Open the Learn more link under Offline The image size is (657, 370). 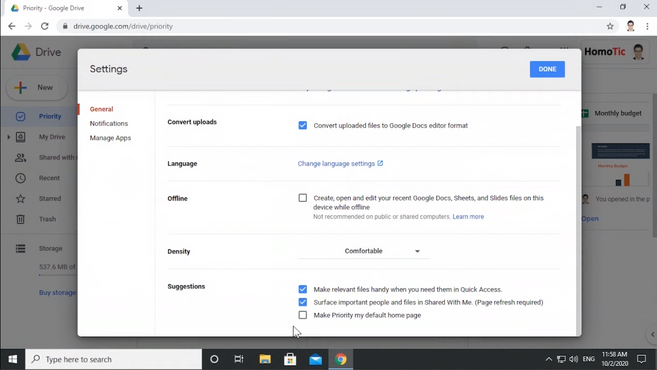(468, 217)
